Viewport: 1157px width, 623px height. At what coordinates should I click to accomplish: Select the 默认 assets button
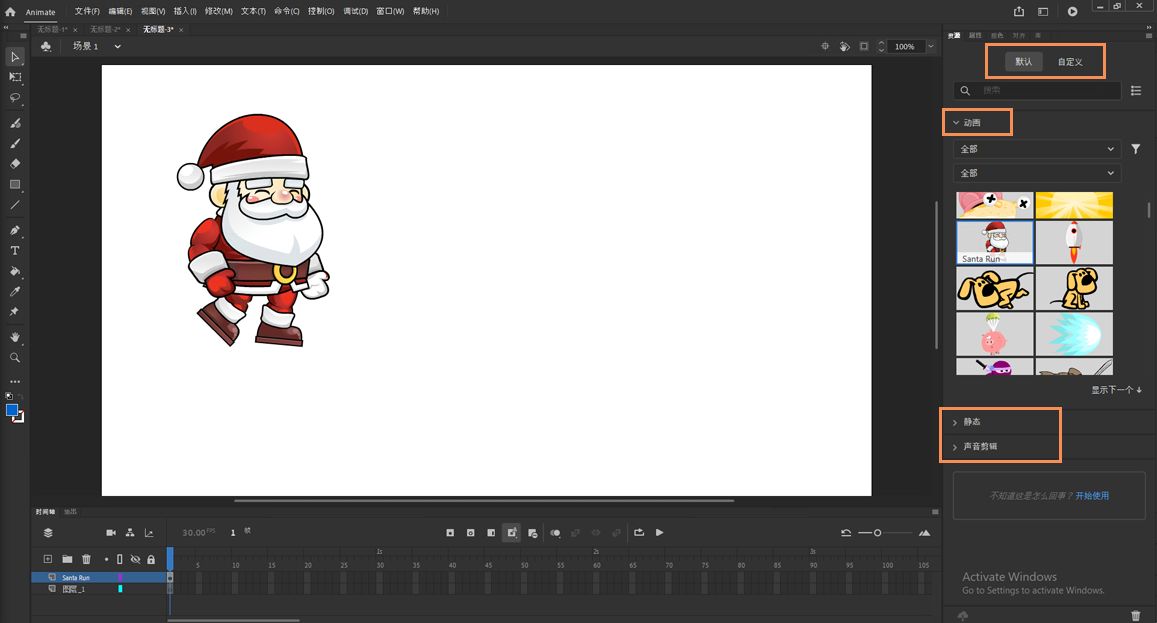[x=1023, y=61]
